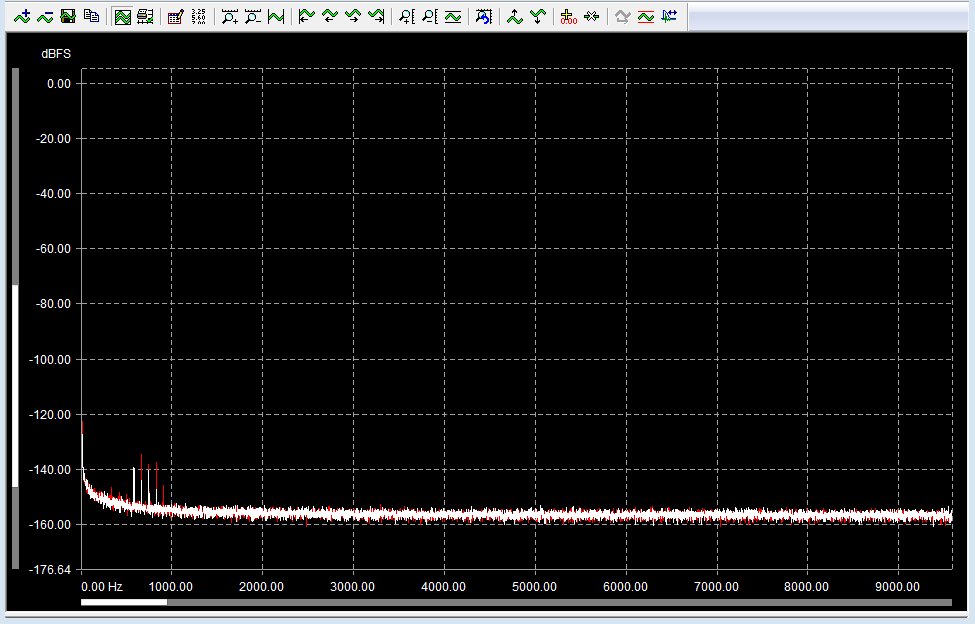Click the move trace up icon
Image resolution: width=975 pixels, height=624 pixels.
(515, 17)
